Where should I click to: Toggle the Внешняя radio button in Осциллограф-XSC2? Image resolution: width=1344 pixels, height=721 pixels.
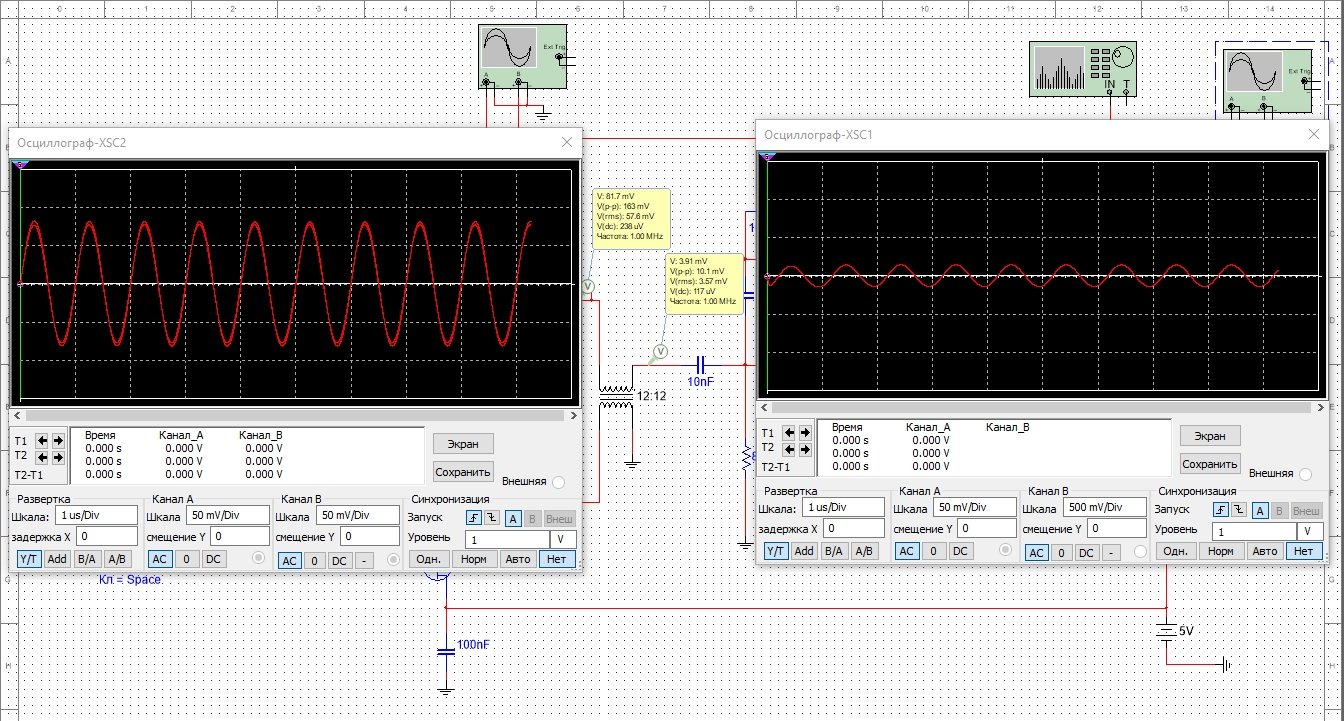(558, 482)
